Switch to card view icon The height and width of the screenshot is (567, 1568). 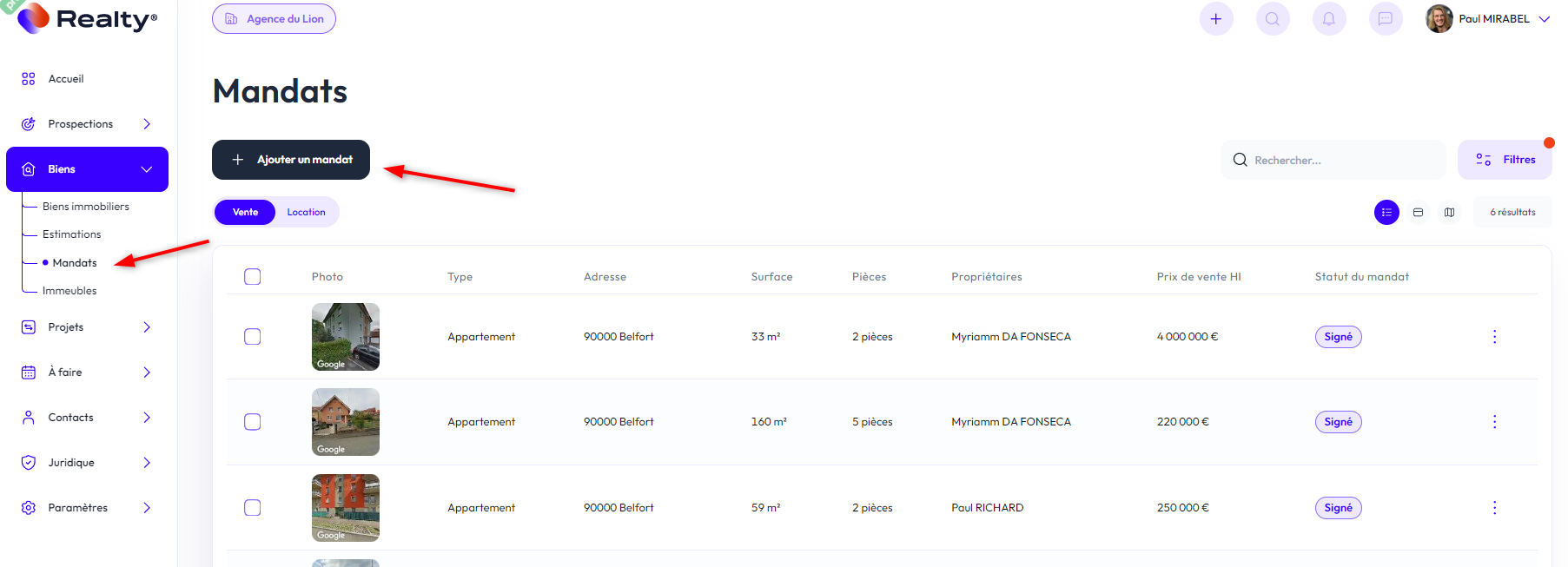pyautogui.click(x=1418, y=212)
